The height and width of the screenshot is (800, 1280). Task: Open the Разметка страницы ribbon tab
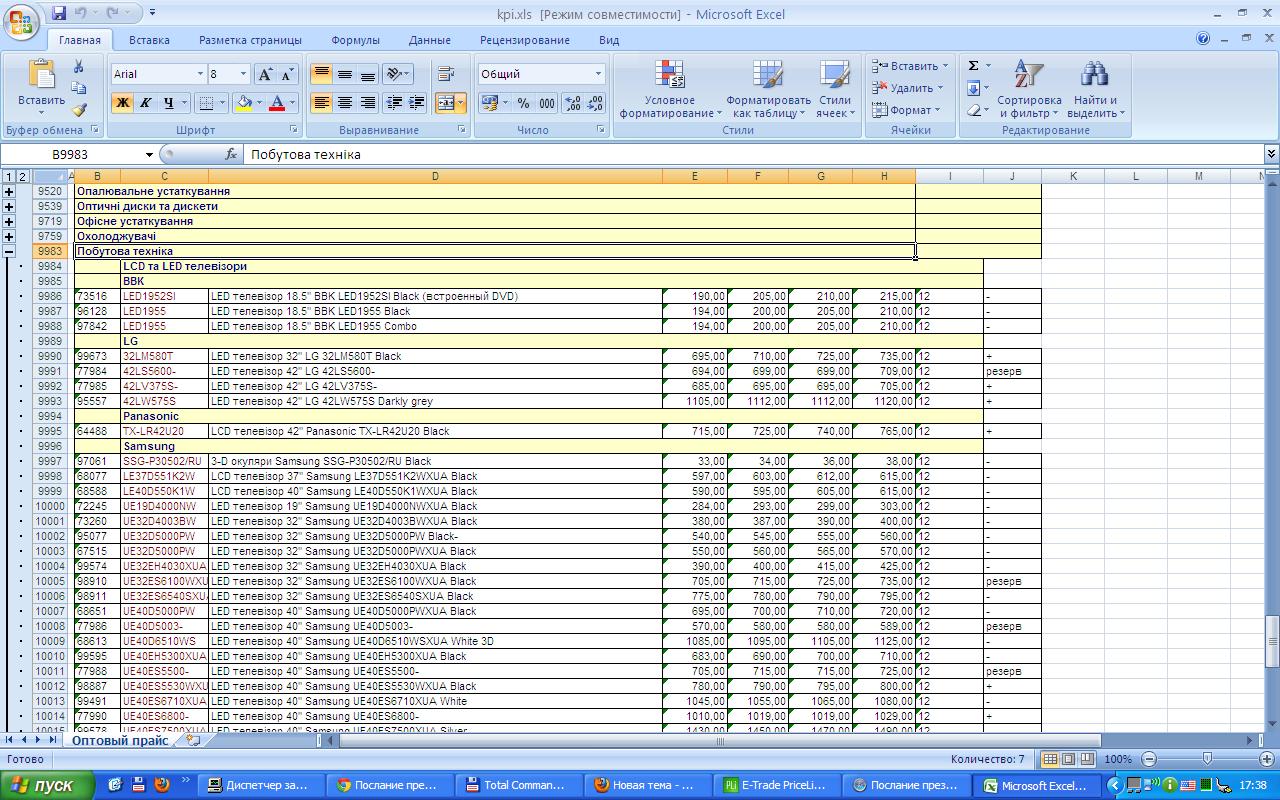click(x=250, y=40)
